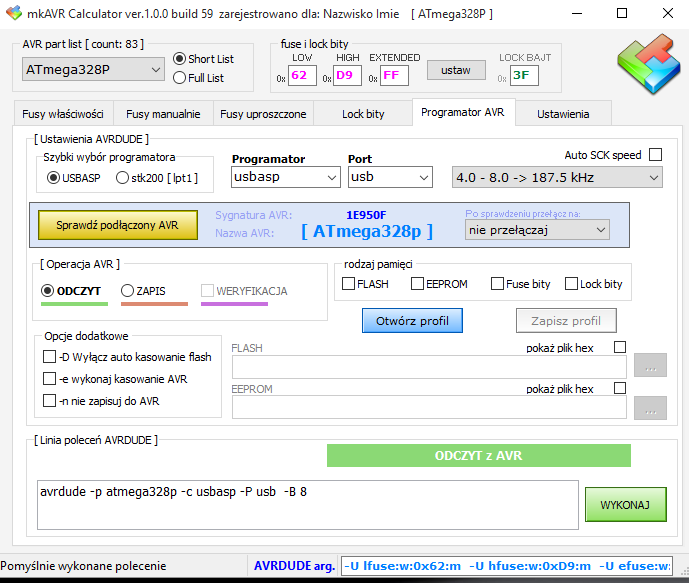Click the Zapisz profil button
Viewport: 689px width, 583px height.
pos(566,321)
